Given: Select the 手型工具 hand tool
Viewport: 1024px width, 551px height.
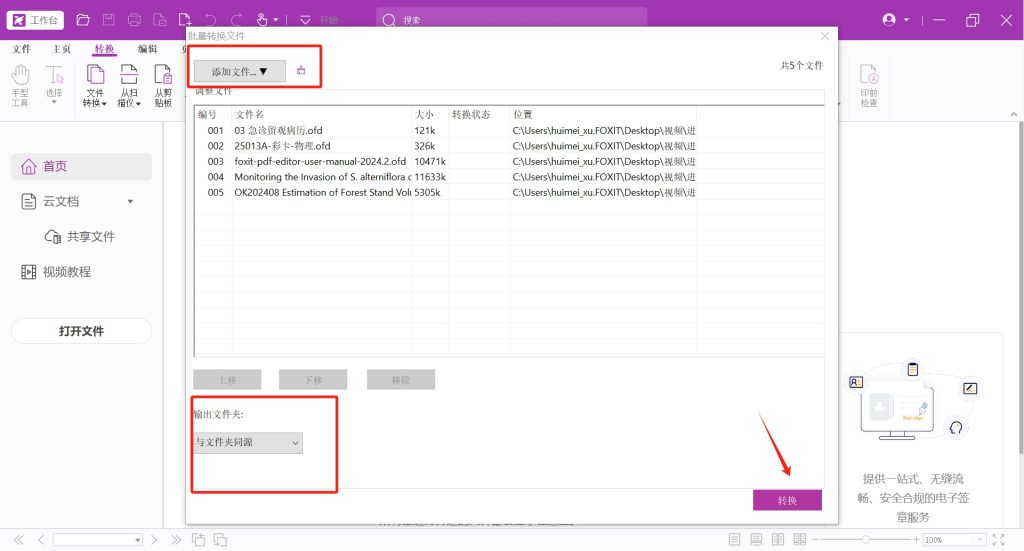Looking at the screenshot, I should click(x=21, y=85).
